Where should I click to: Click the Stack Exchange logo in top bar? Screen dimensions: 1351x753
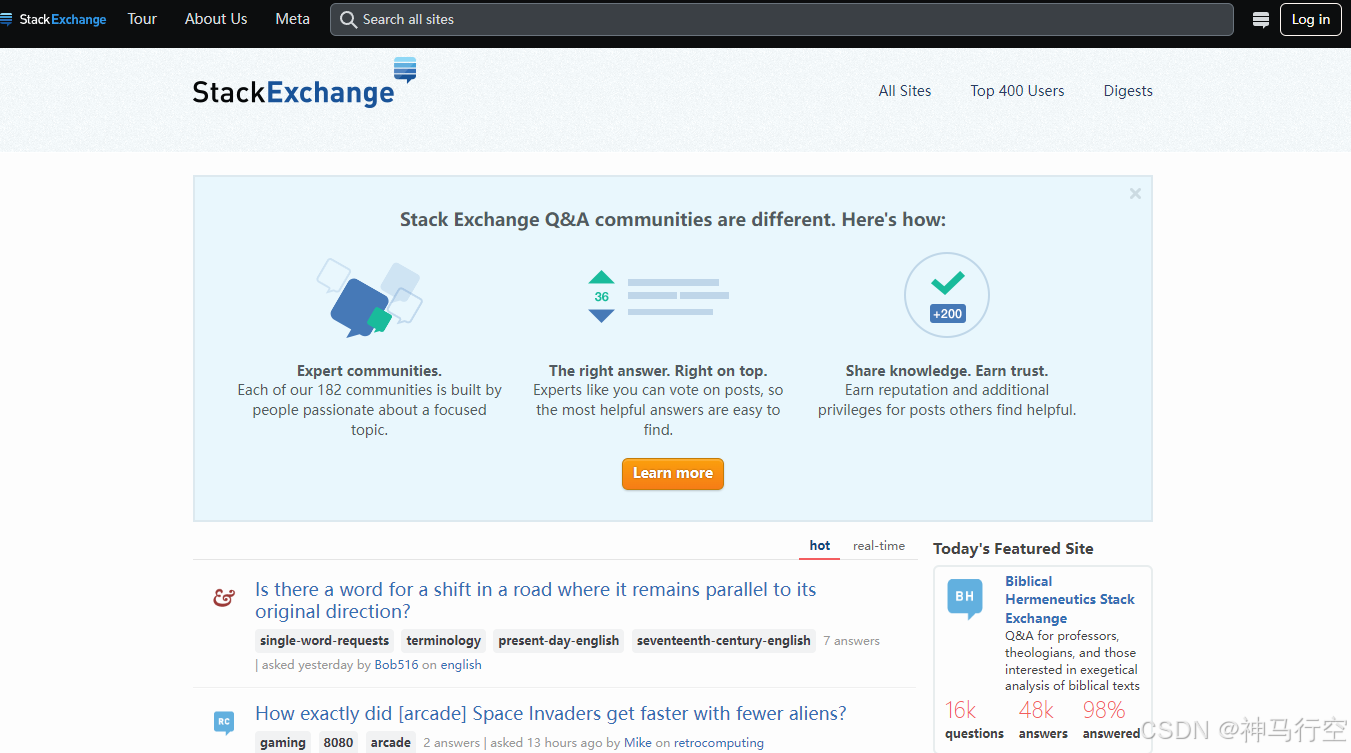(54, 19)
